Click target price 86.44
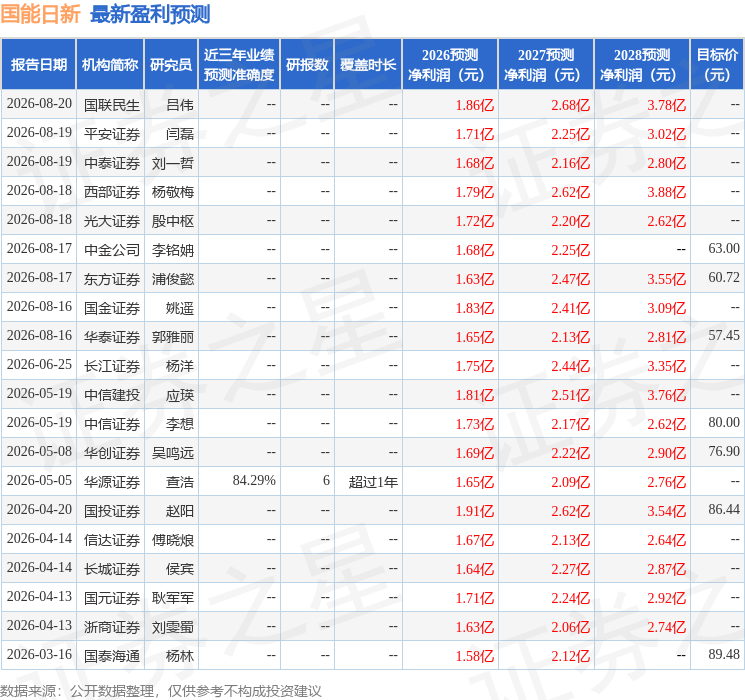 (x=724, y=509)
